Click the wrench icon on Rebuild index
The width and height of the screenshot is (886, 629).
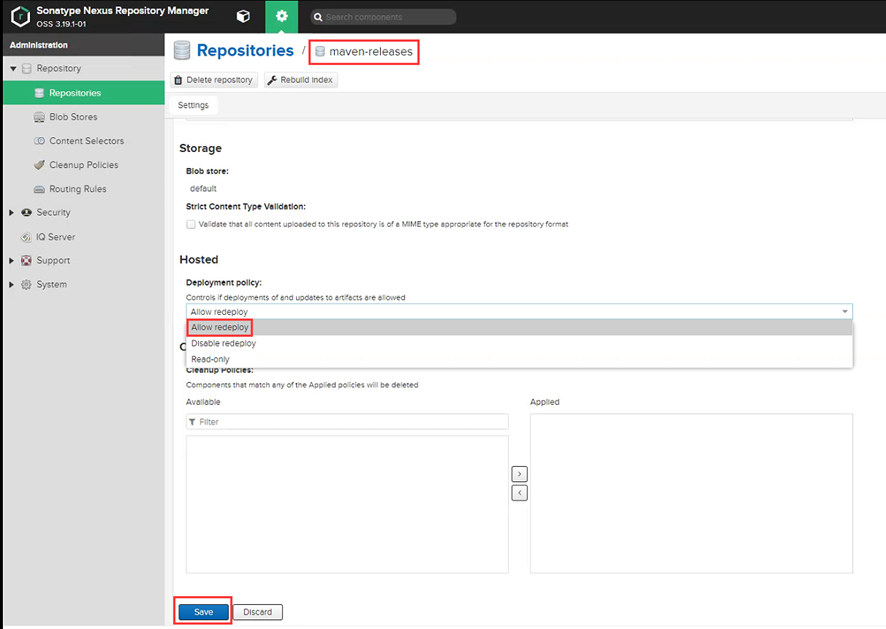click(272, 80)
